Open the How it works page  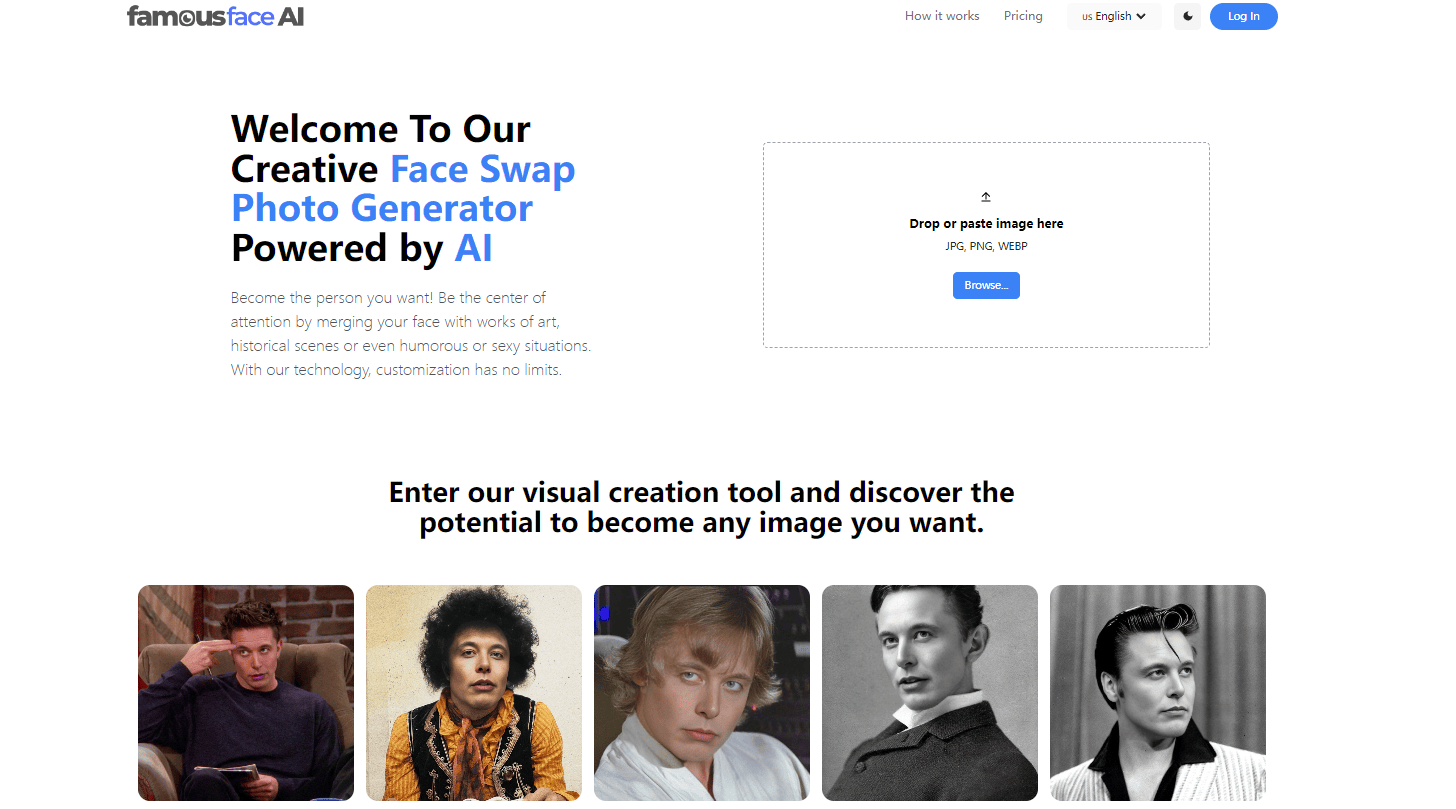pyautogui.click(x=941, y=16)
